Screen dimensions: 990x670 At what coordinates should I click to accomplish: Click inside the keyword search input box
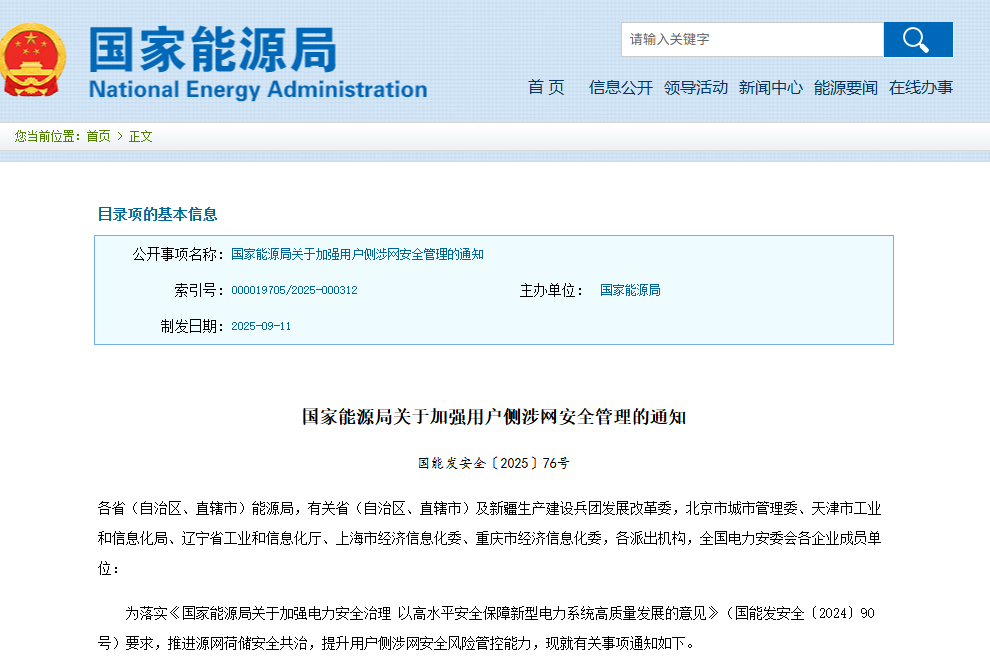pos(750,40)
